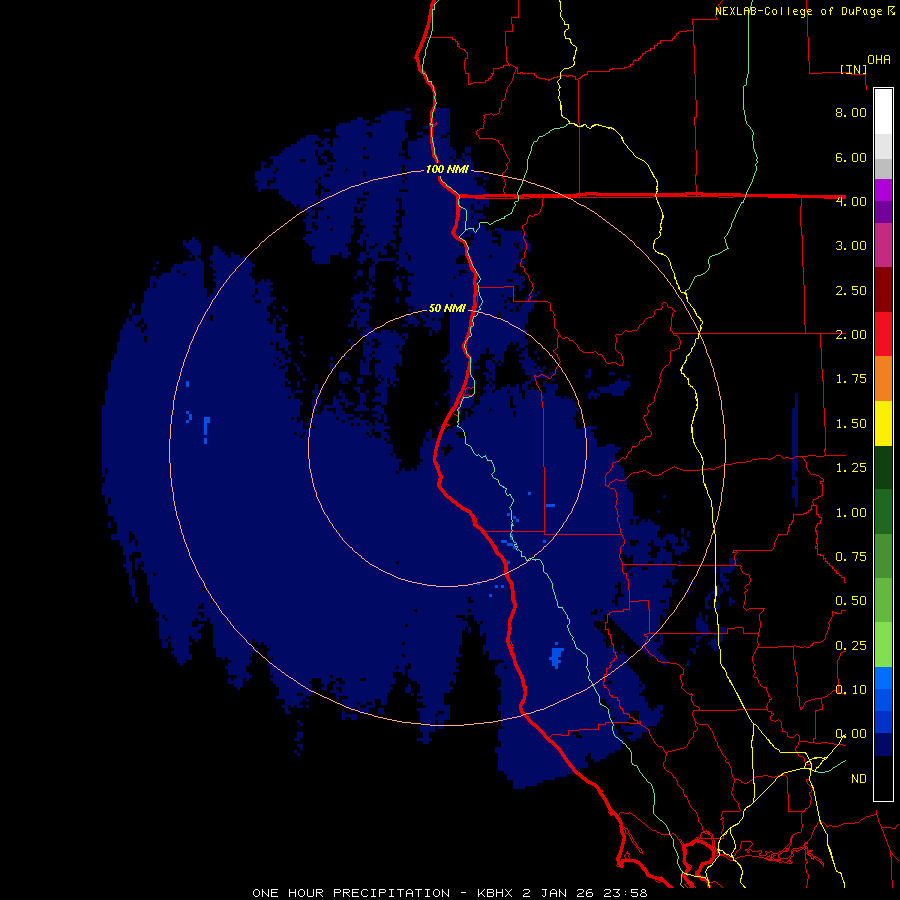The height and width of the screenshot is (900, 900).
Task: Click the 1.00 legend value
Action: 851,513
